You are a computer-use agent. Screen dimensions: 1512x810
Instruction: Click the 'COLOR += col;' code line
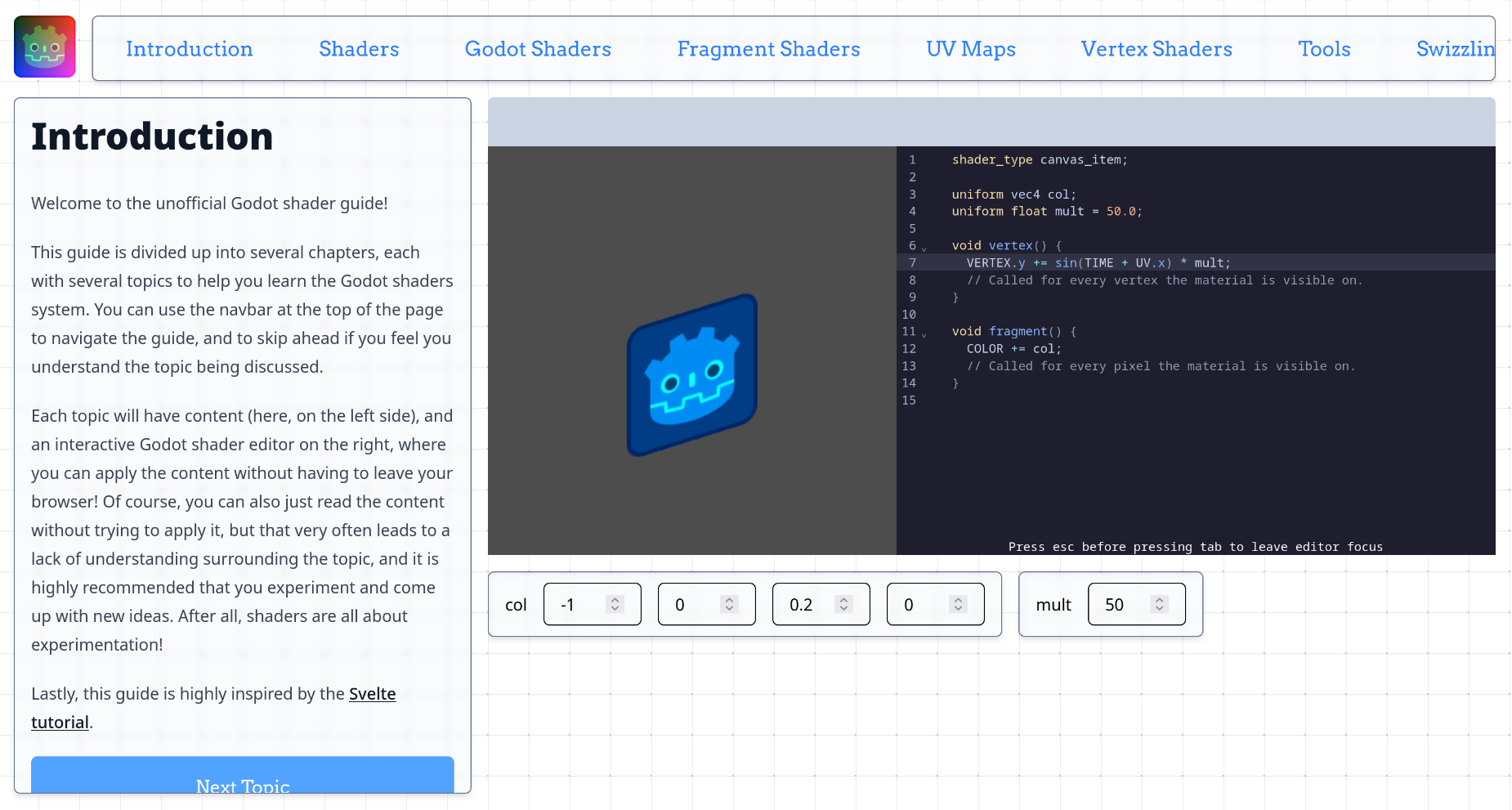1014,349
